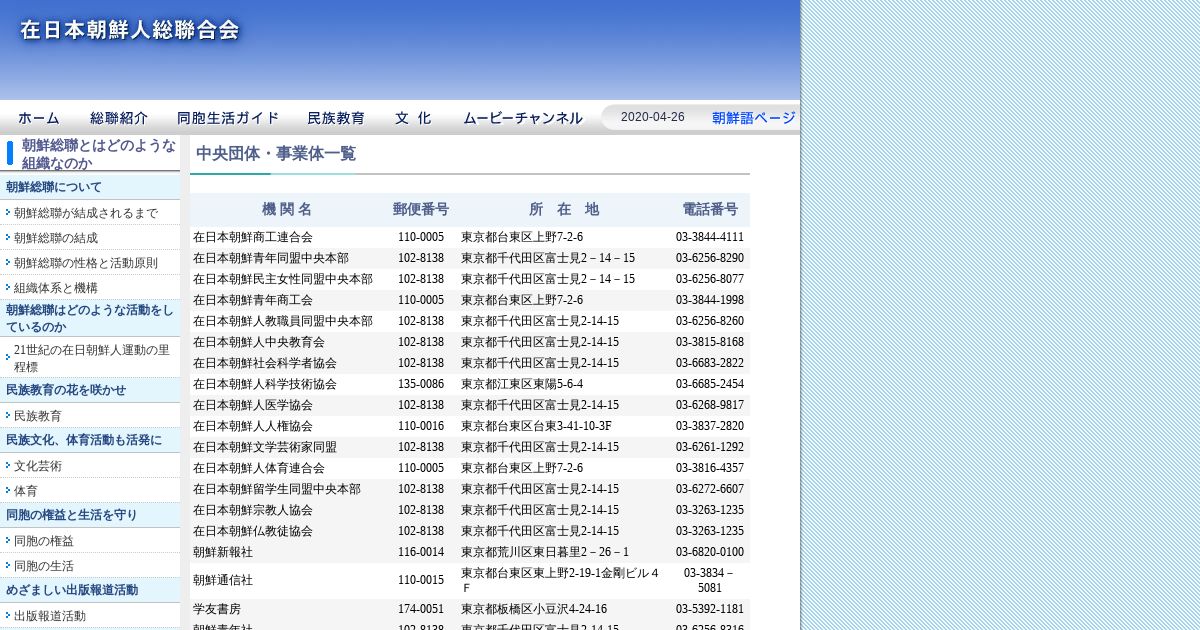Click phone number 03-5392-1181
This screenshot has height=630, width=1200.
tap(710, 609)
